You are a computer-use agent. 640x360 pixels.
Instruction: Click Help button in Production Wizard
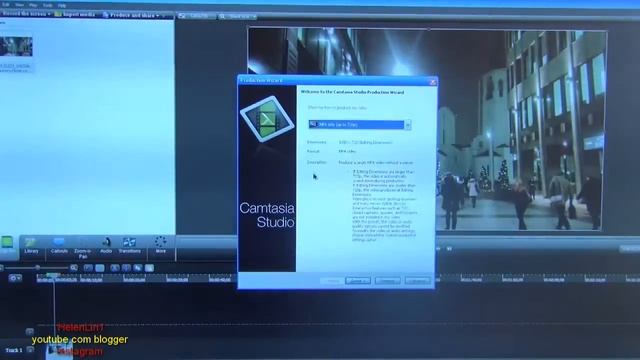[x=418, y=281]
